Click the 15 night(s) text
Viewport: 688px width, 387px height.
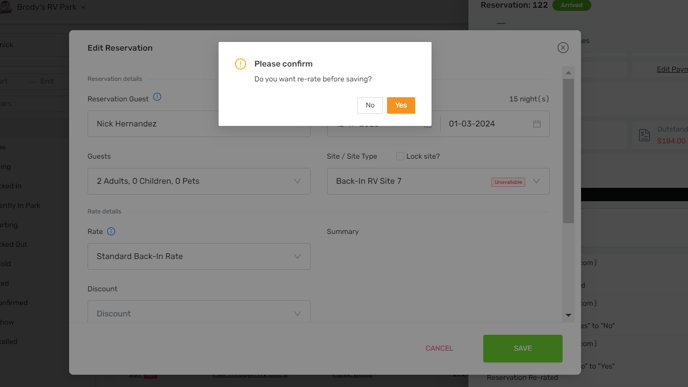pos(529,99)
